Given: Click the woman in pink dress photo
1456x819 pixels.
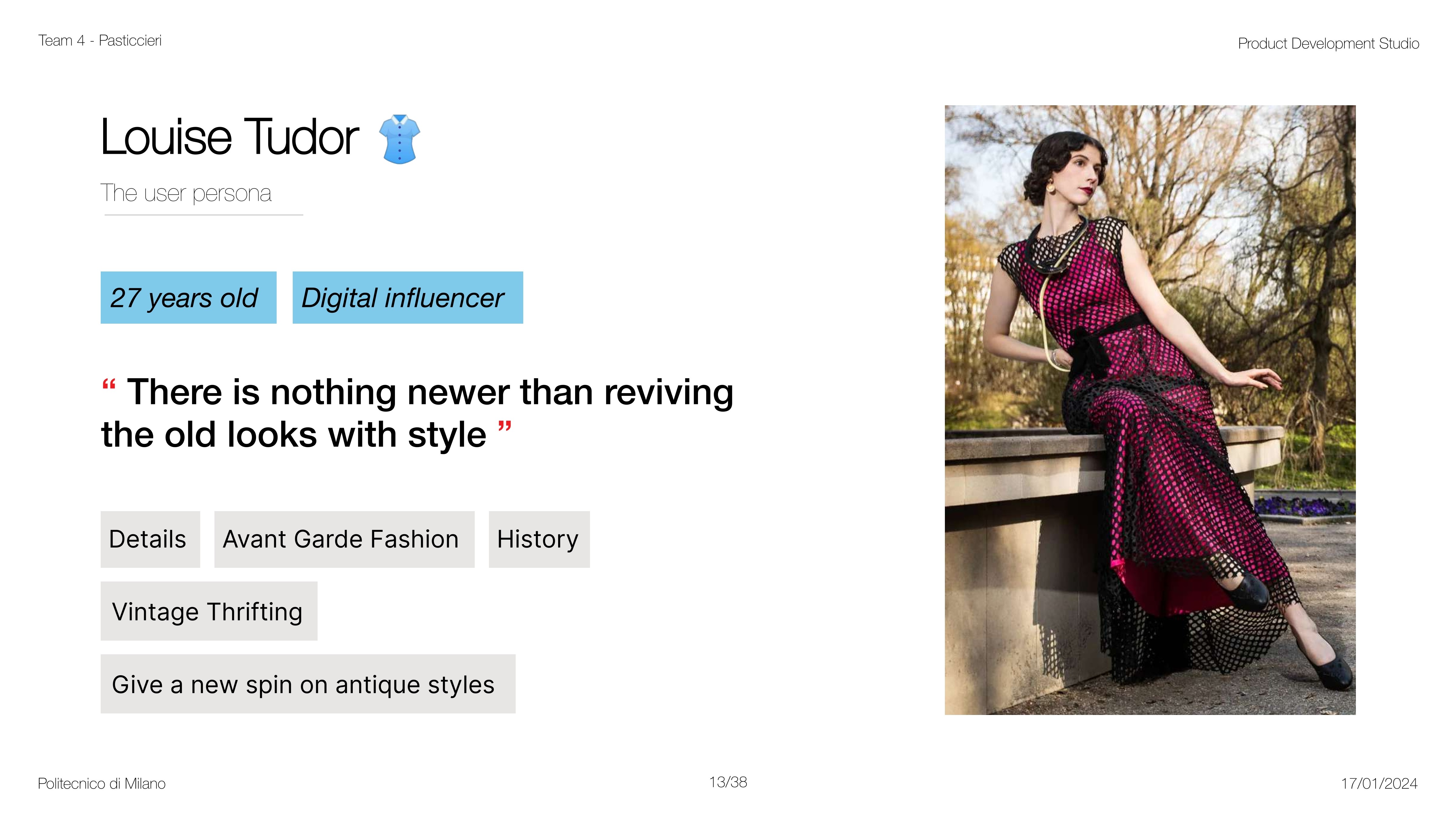Looking at the screenshot, I should [x=1150, y=410].
